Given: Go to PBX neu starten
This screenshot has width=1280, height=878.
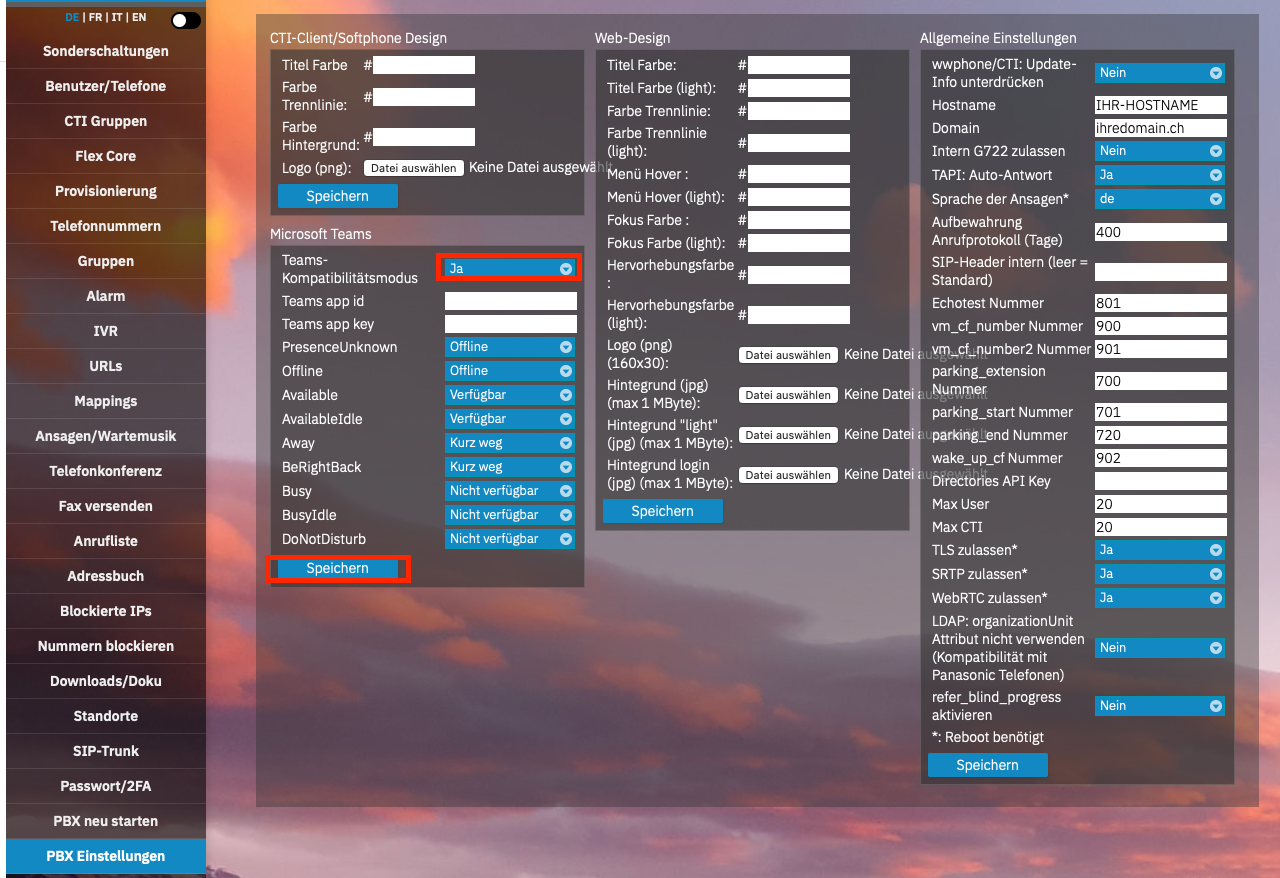Looking at the screenshot, I should (106, 821).
